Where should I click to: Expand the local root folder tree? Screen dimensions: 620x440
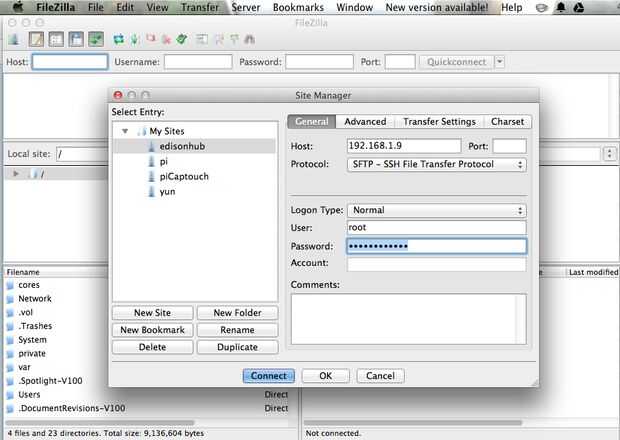tap(16, 174)
